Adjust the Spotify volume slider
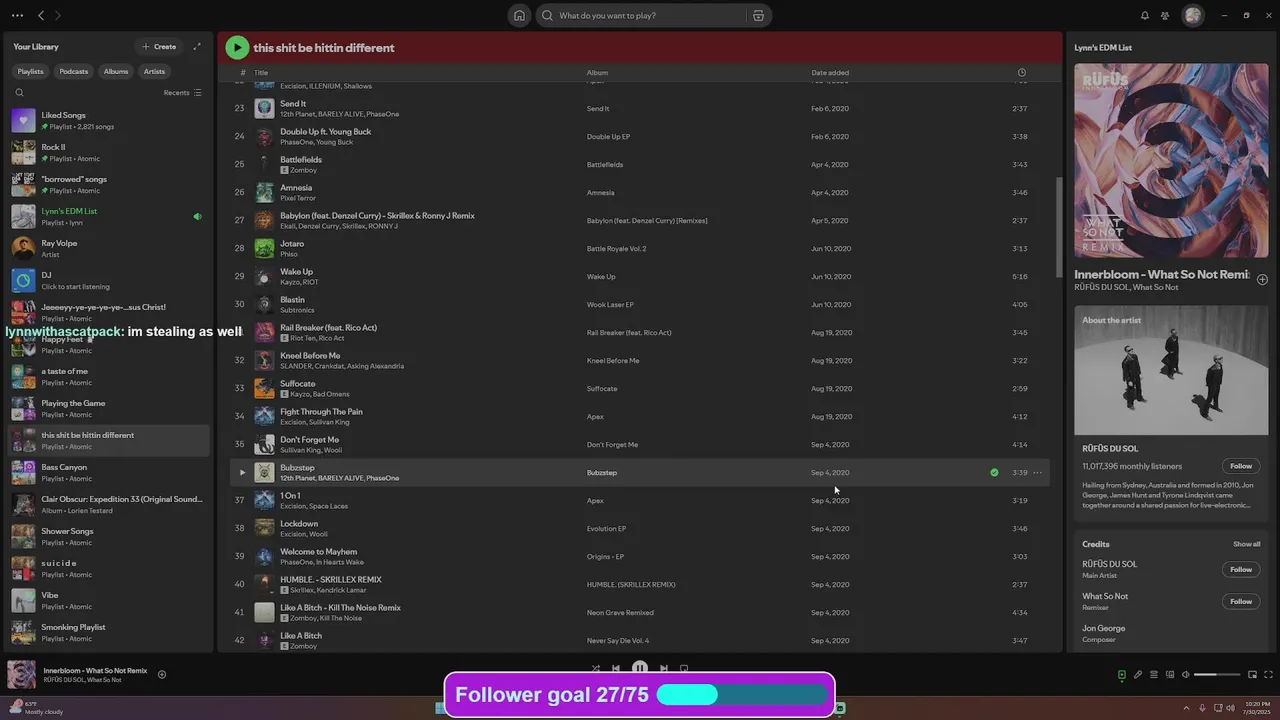Viewport: 1280px width, 720px height. [1216, 674]
